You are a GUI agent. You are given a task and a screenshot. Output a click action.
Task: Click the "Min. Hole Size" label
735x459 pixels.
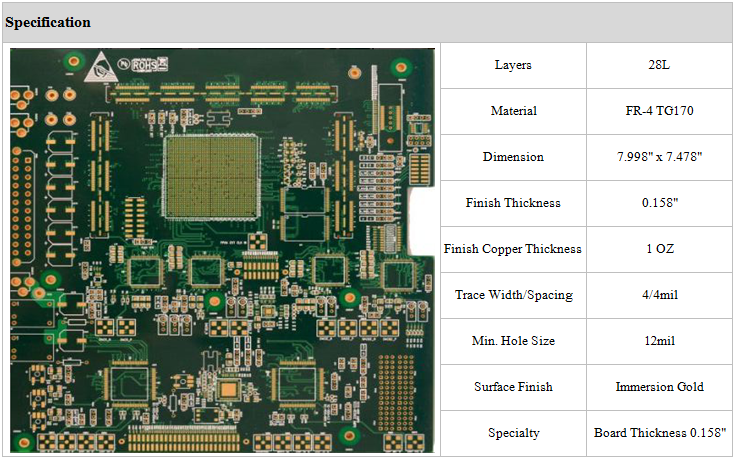pyautogui.click(x=513, y=341)
